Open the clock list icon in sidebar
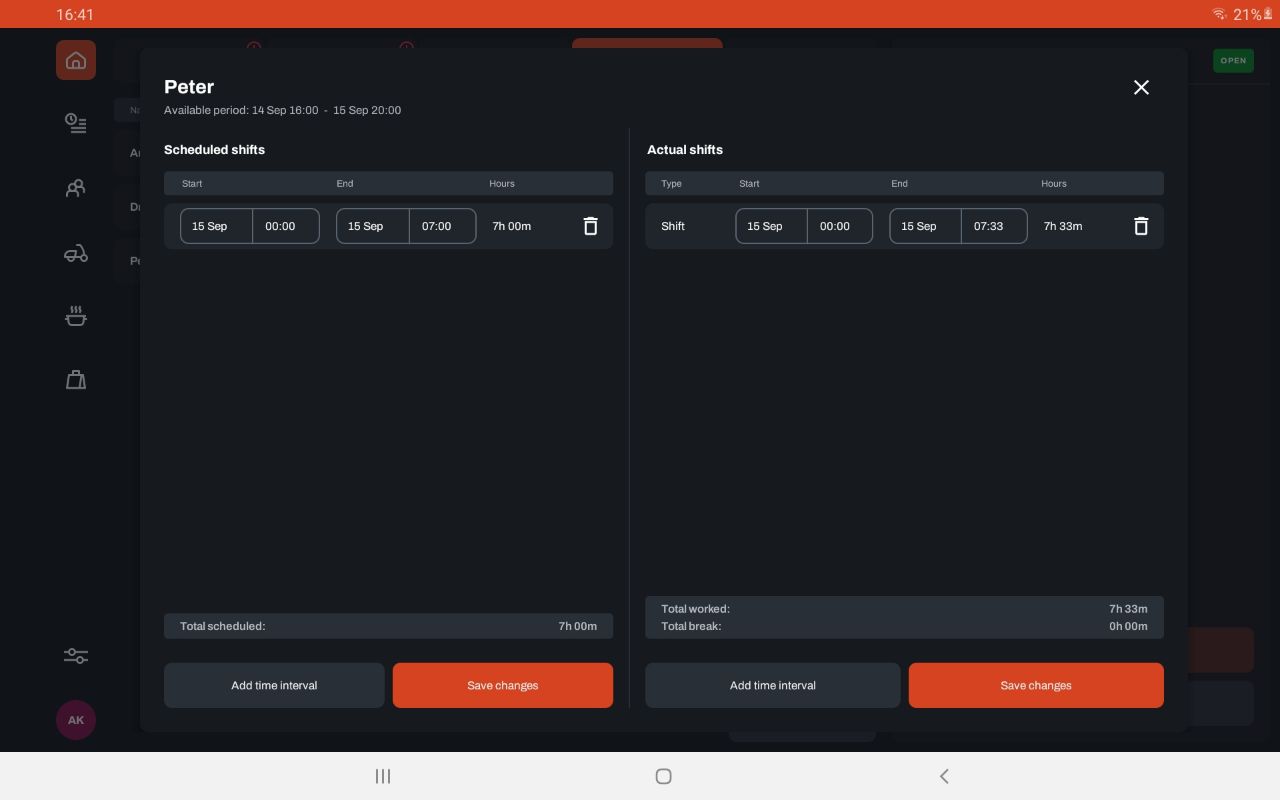This screenshot has height=800, width=1280. 76,124
